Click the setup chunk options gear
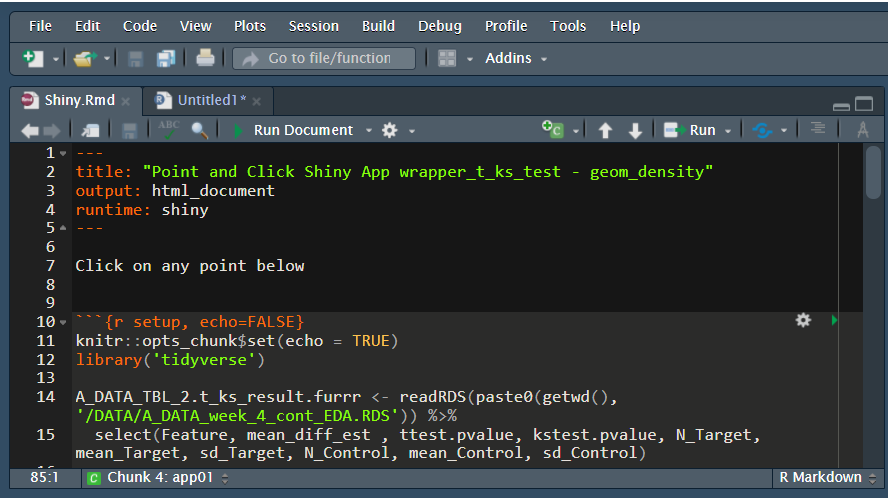This screenshot has height=498, width=888. (x=803, y=320)
